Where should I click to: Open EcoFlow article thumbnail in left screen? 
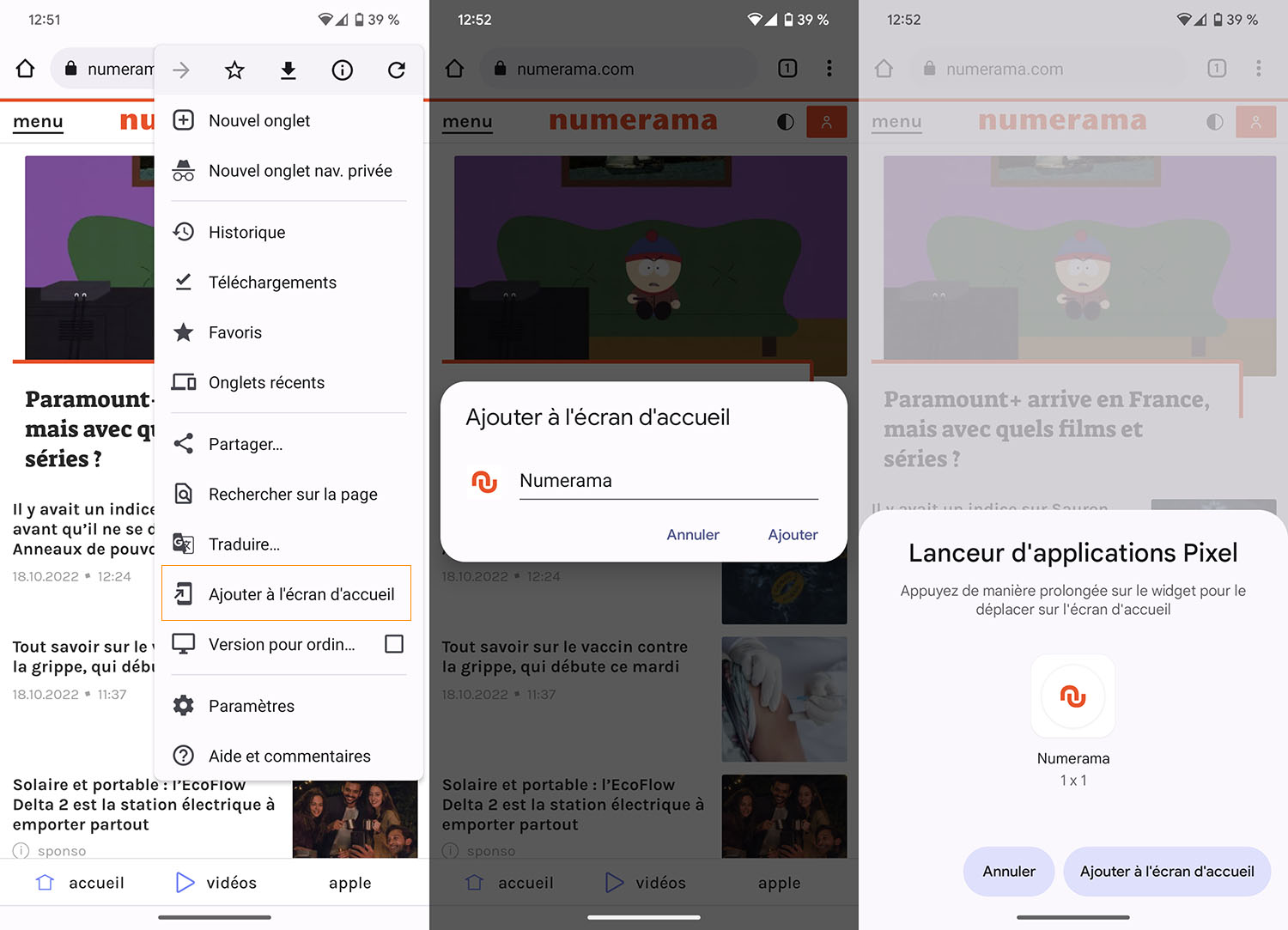[355, 819]
